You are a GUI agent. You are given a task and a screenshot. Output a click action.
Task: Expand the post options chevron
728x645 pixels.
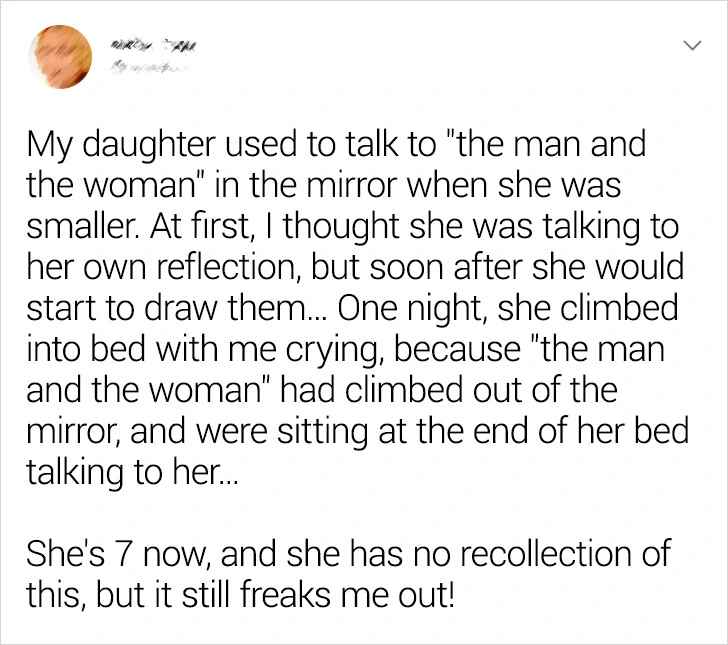(686, 45)
